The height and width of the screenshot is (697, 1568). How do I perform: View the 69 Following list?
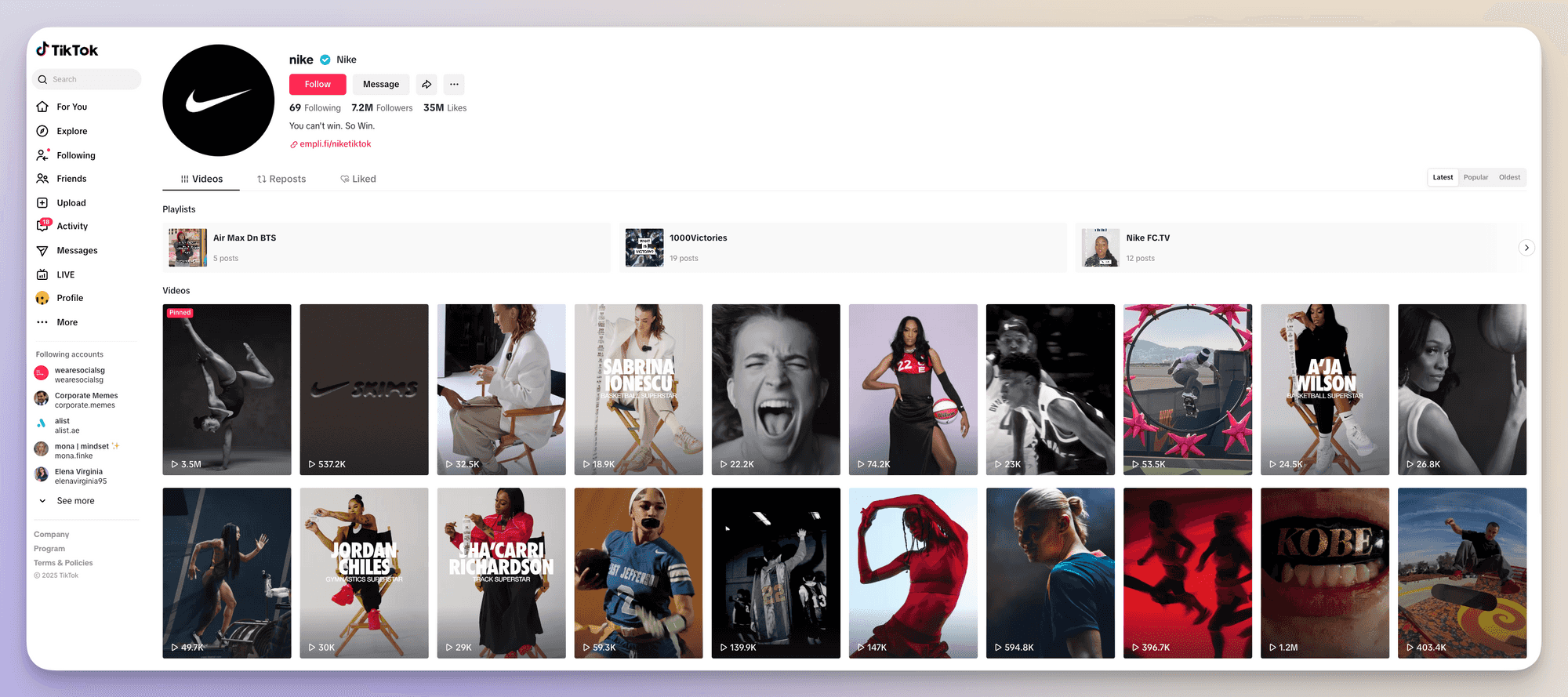[x=315, y=108]
